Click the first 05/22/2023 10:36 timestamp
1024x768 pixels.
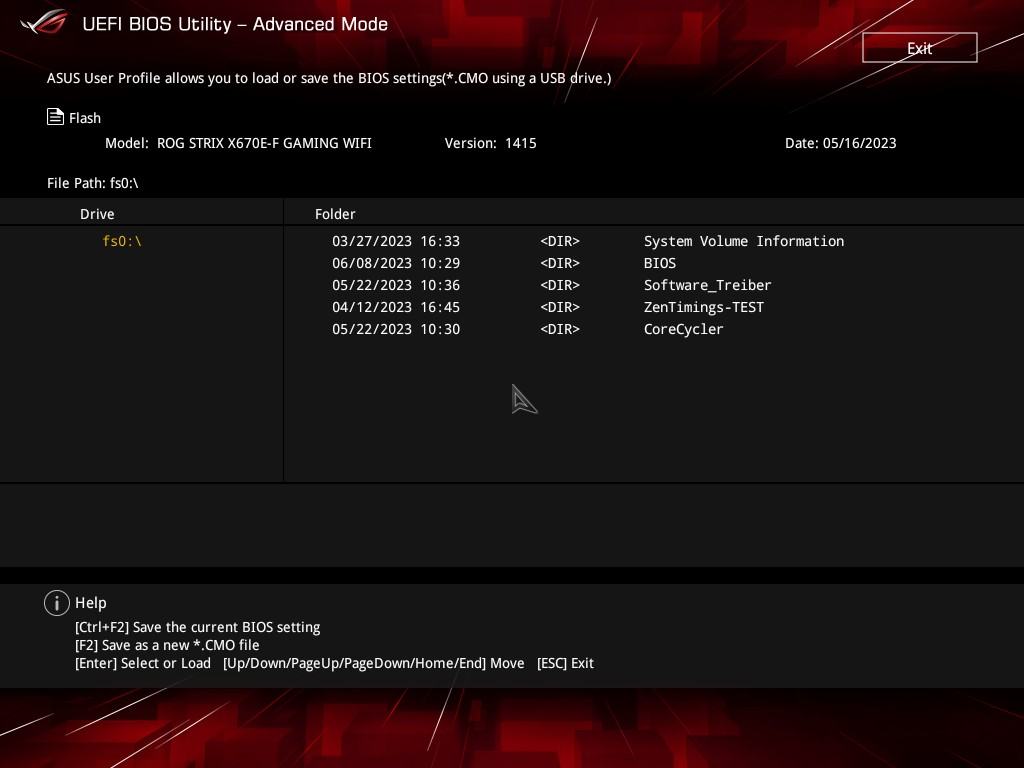396,285
